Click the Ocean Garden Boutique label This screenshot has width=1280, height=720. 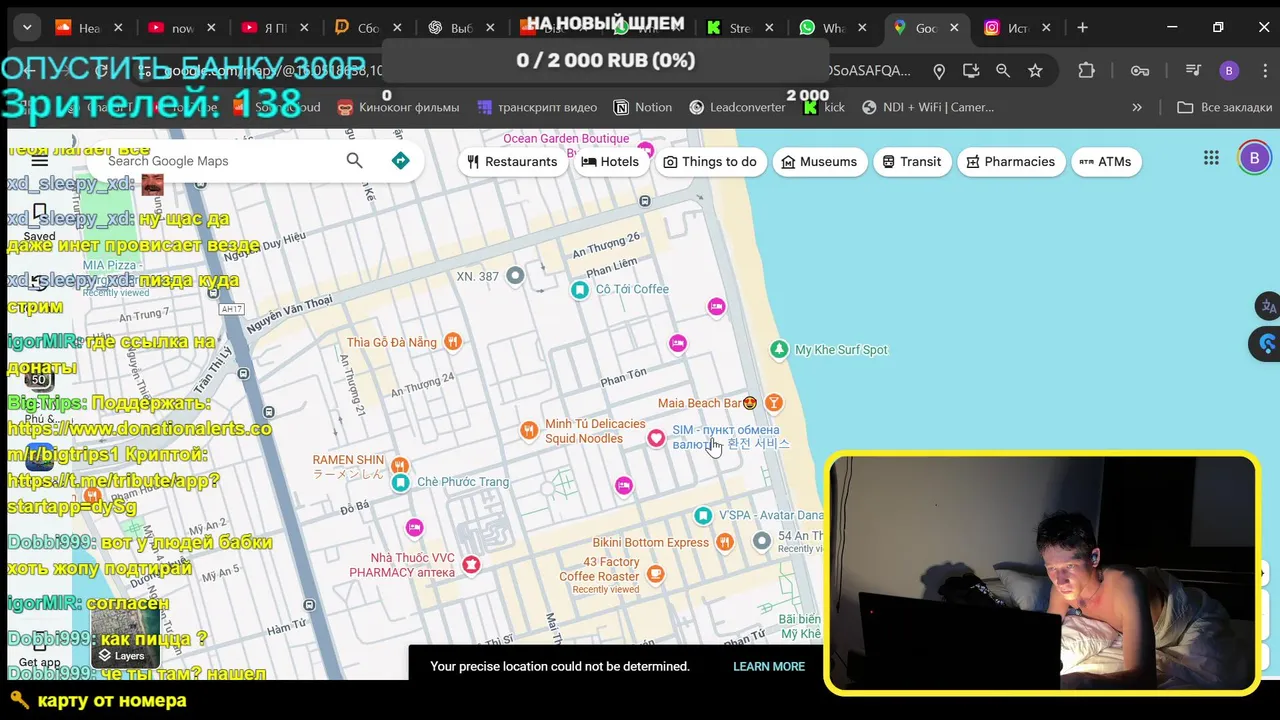coord(566,139)
